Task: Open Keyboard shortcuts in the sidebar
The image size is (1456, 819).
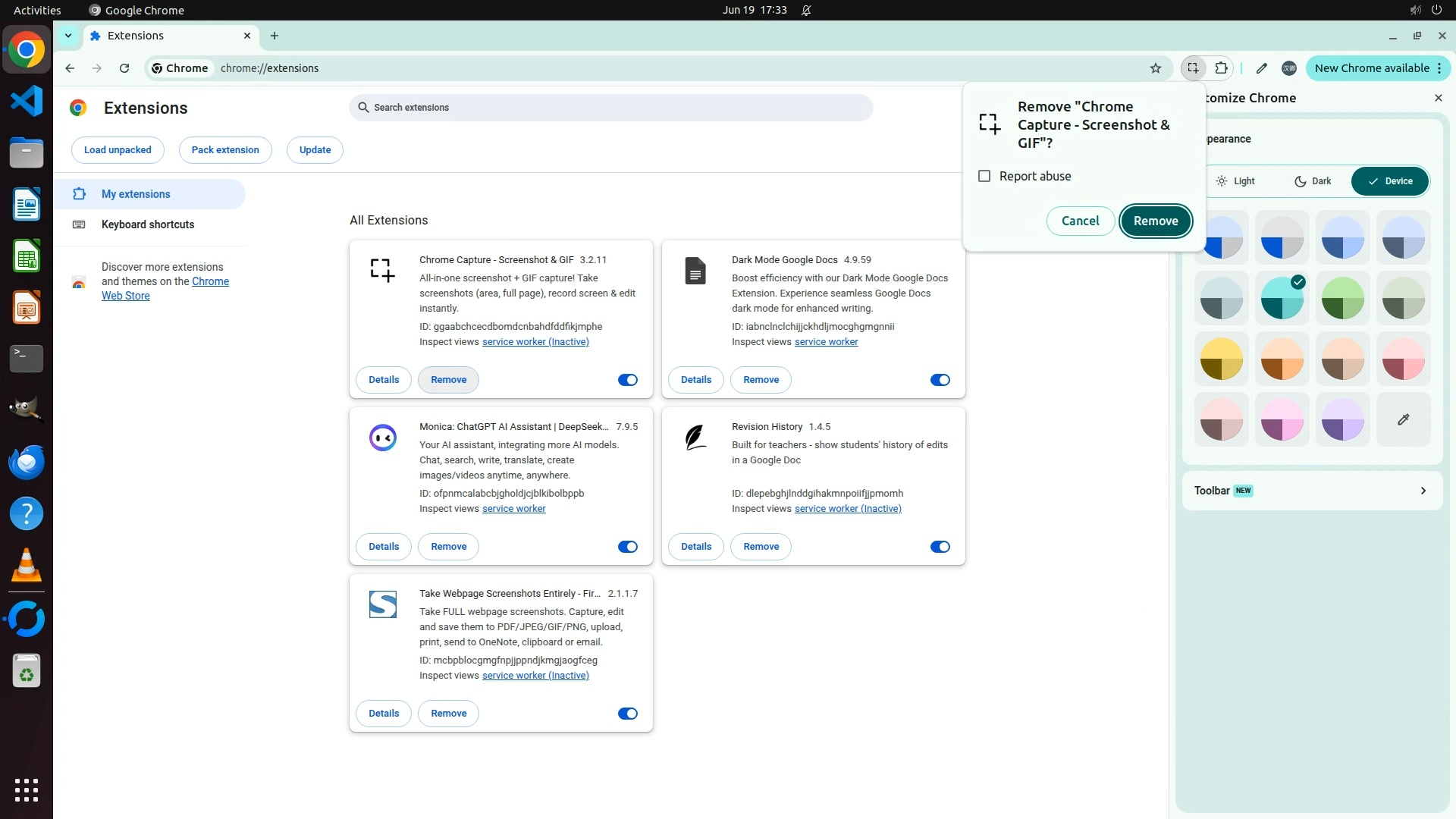Action: point(148,224)
